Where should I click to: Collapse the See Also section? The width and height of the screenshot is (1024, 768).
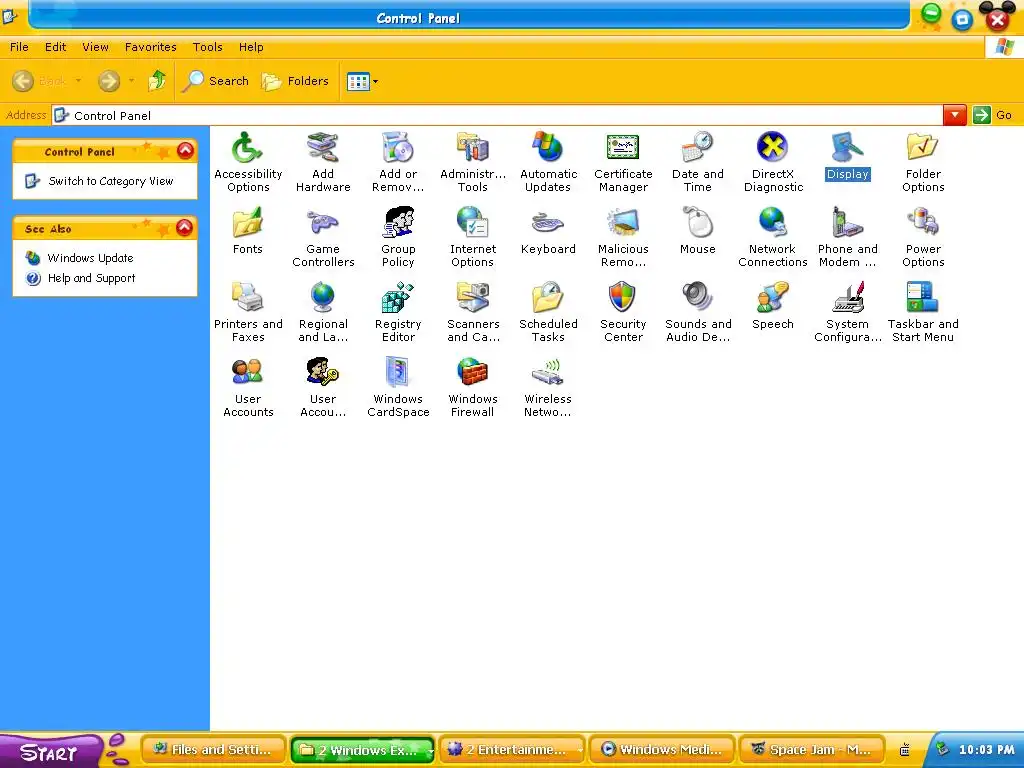pos(185,228)
